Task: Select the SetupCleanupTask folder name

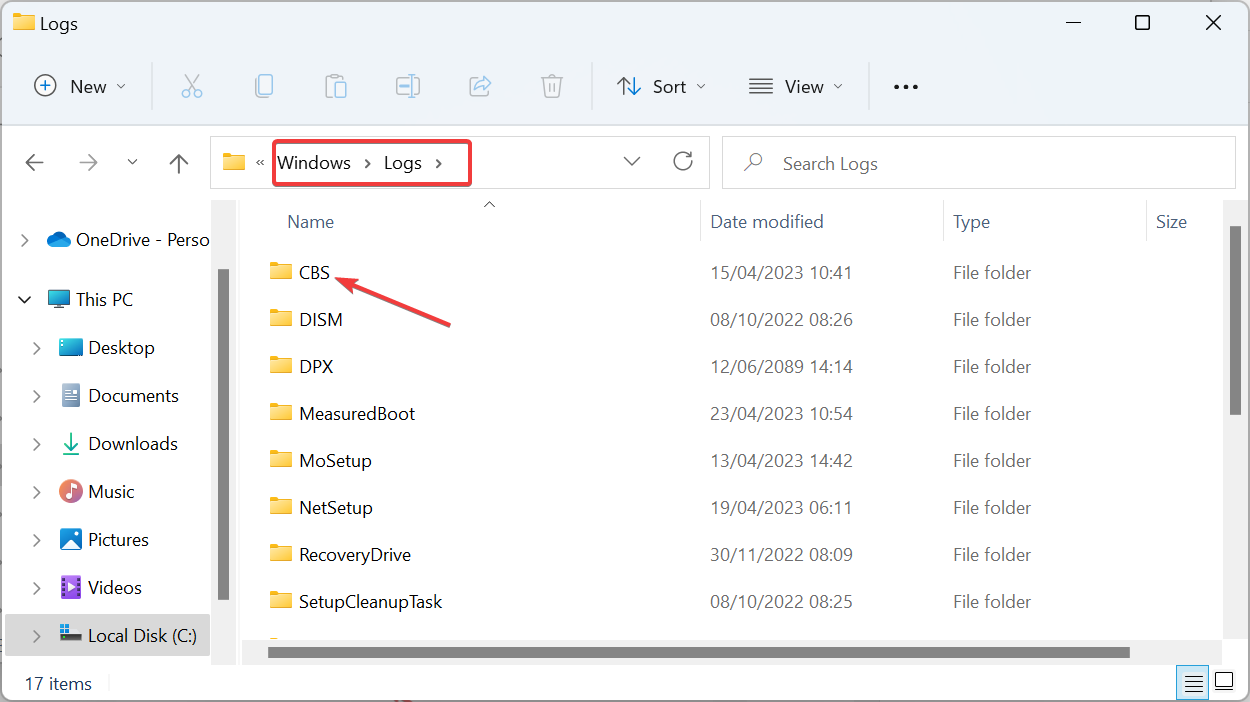Action: coord(370,601)
